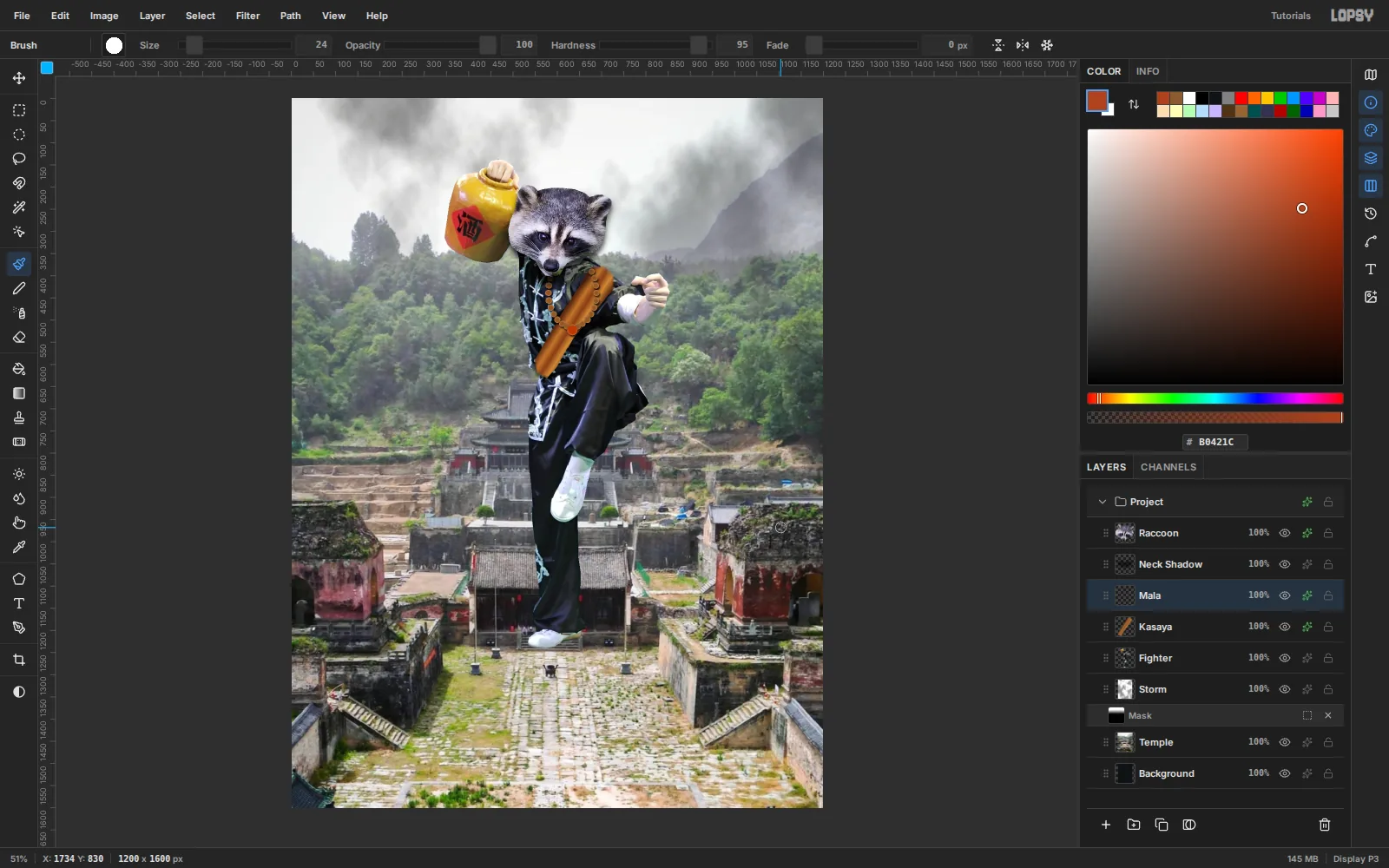Hide the Neck Shadow layer

[x=1285, y=564]
